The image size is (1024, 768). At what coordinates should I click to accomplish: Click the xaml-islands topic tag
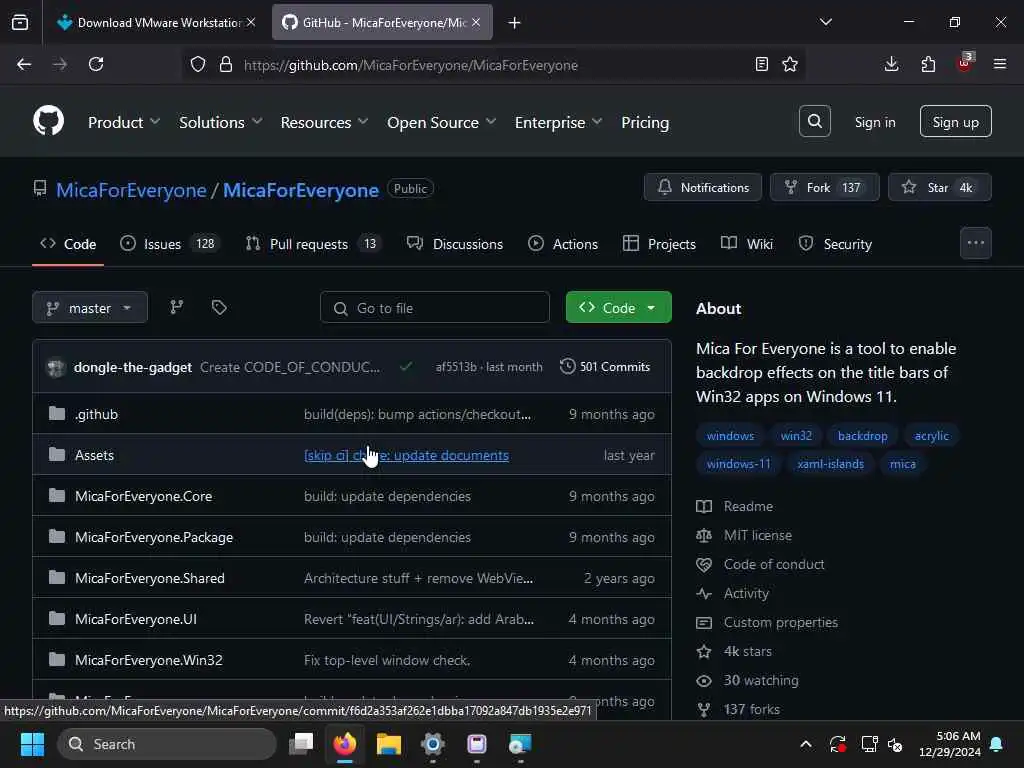(x=830, y=464)
